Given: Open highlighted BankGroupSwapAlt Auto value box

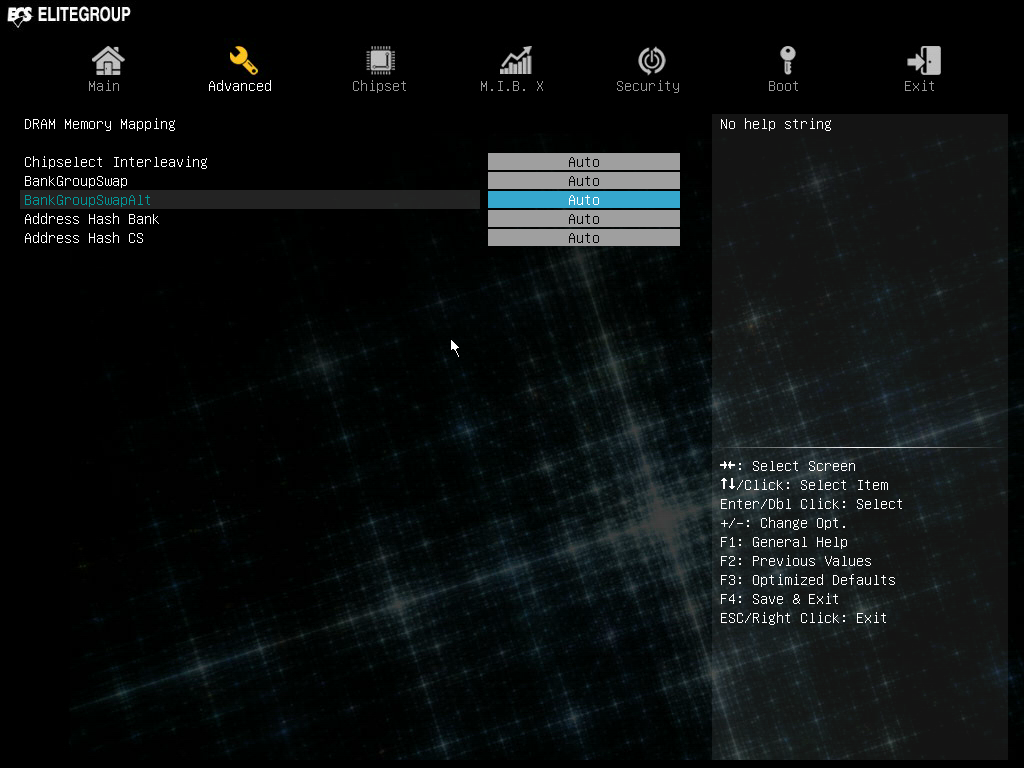Looking at the screenshot, I should [584, 200].
